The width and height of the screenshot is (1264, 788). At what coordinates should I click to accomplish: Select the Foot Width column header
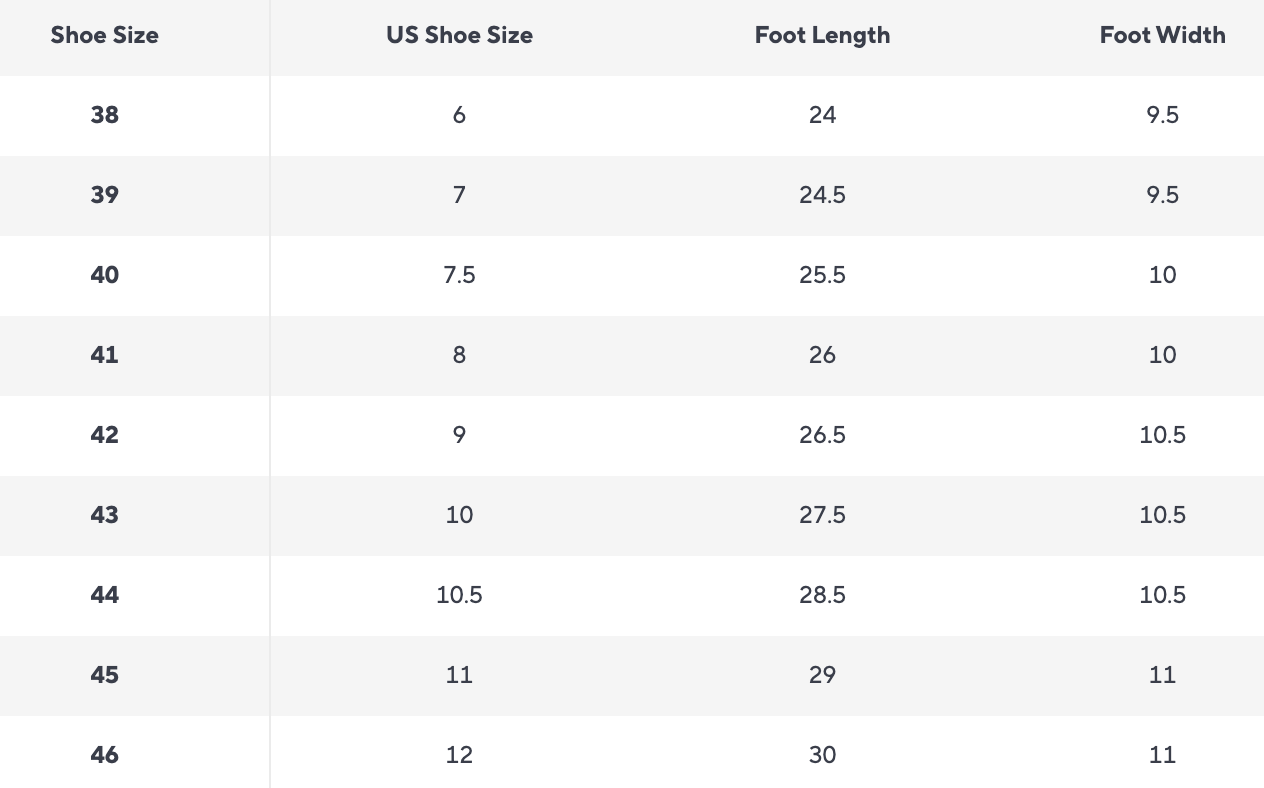1162,35
